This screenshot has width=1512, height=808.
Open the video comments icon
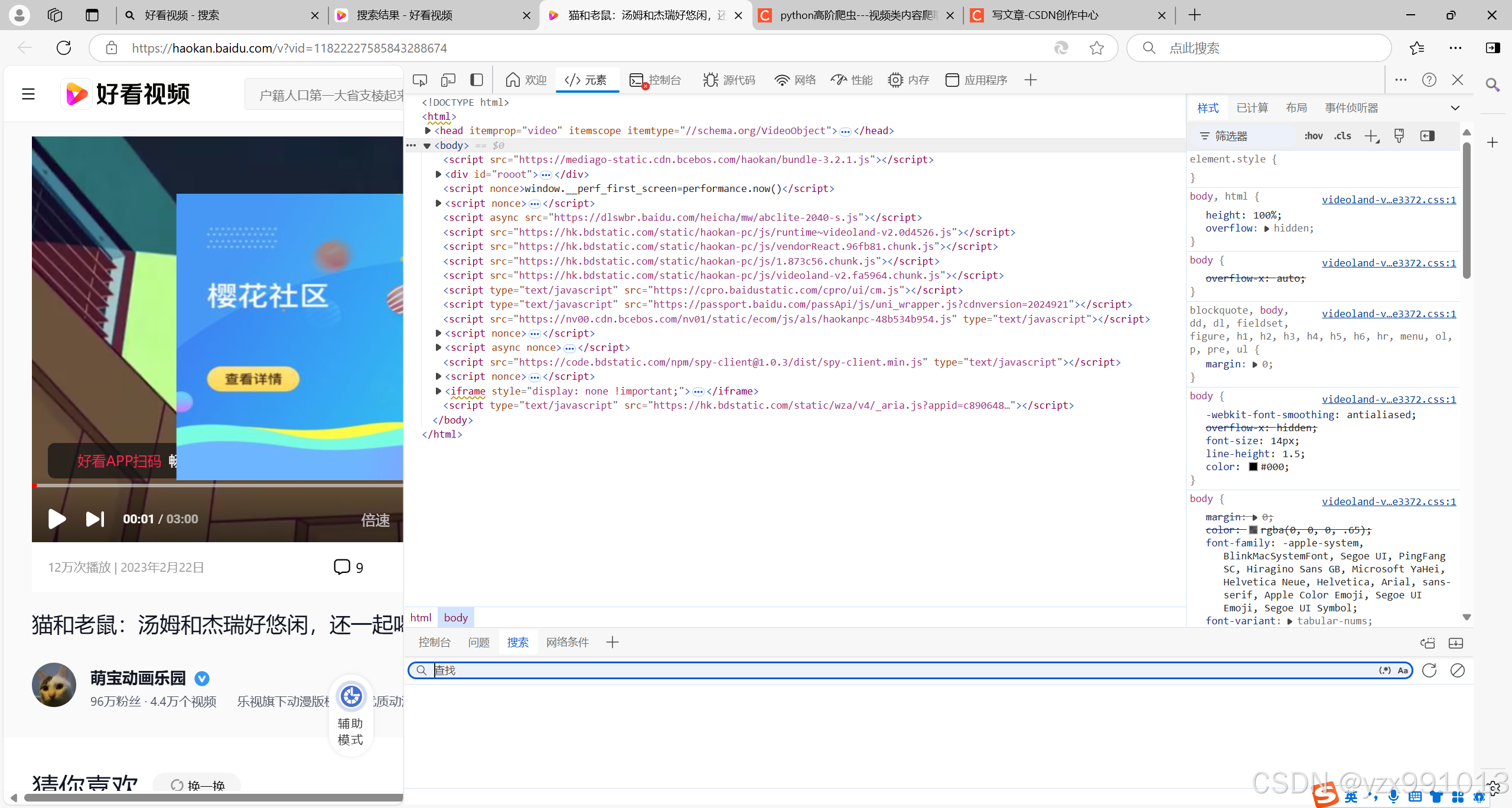pos(342,567)
